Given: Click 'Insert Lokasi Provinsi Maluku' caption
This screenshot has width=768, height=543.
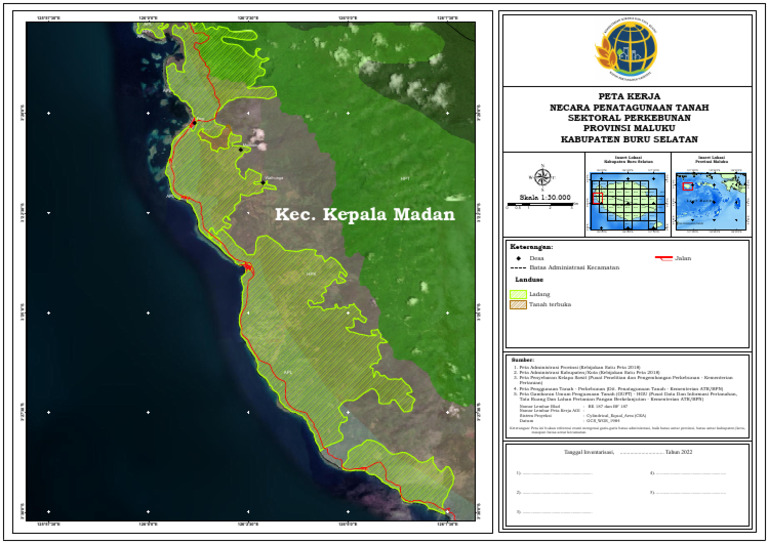Looking at the screenshot, I should click(x=711, y=159).
